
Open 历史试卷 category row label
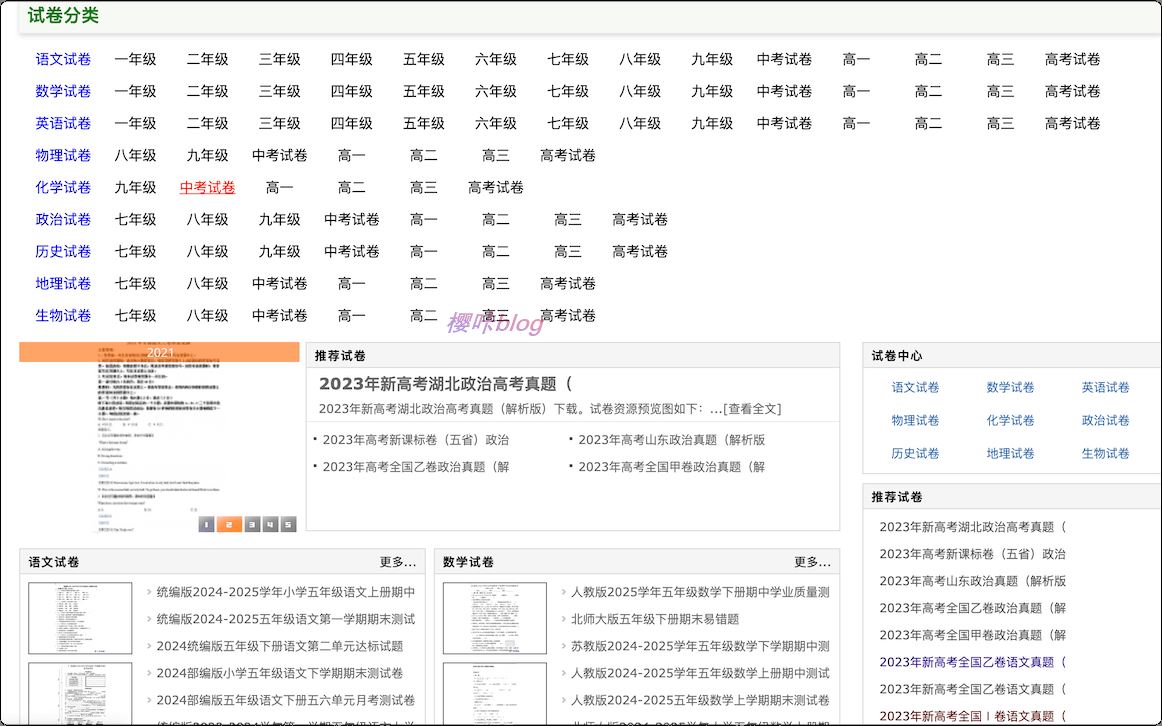[63, 251]
